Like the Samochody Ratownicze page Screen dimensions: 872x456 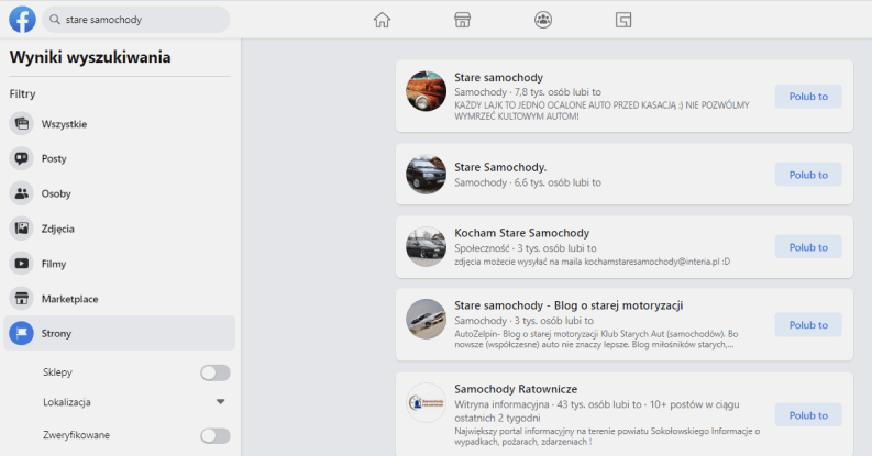(x=808, y=415)
